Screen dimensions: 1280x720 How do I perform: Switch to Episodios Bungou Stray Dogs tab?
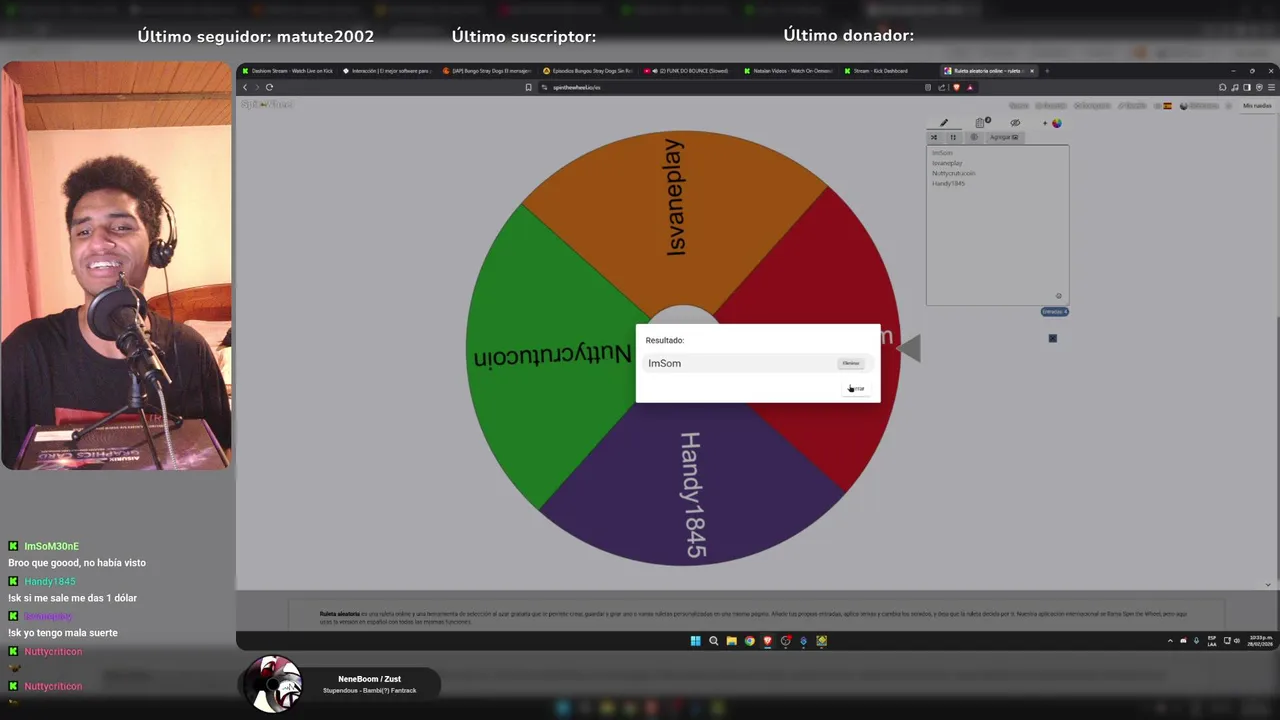click(x=588, y=71)
